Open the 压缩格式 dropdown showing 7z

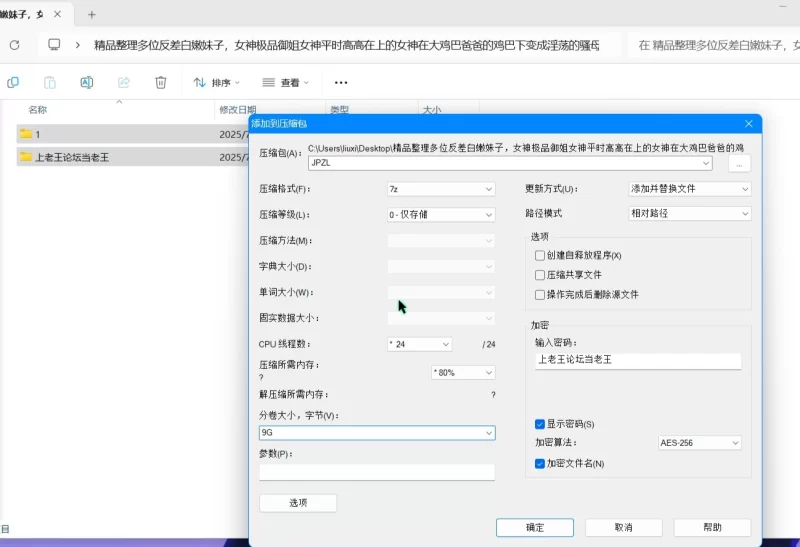tap(441, 189)
